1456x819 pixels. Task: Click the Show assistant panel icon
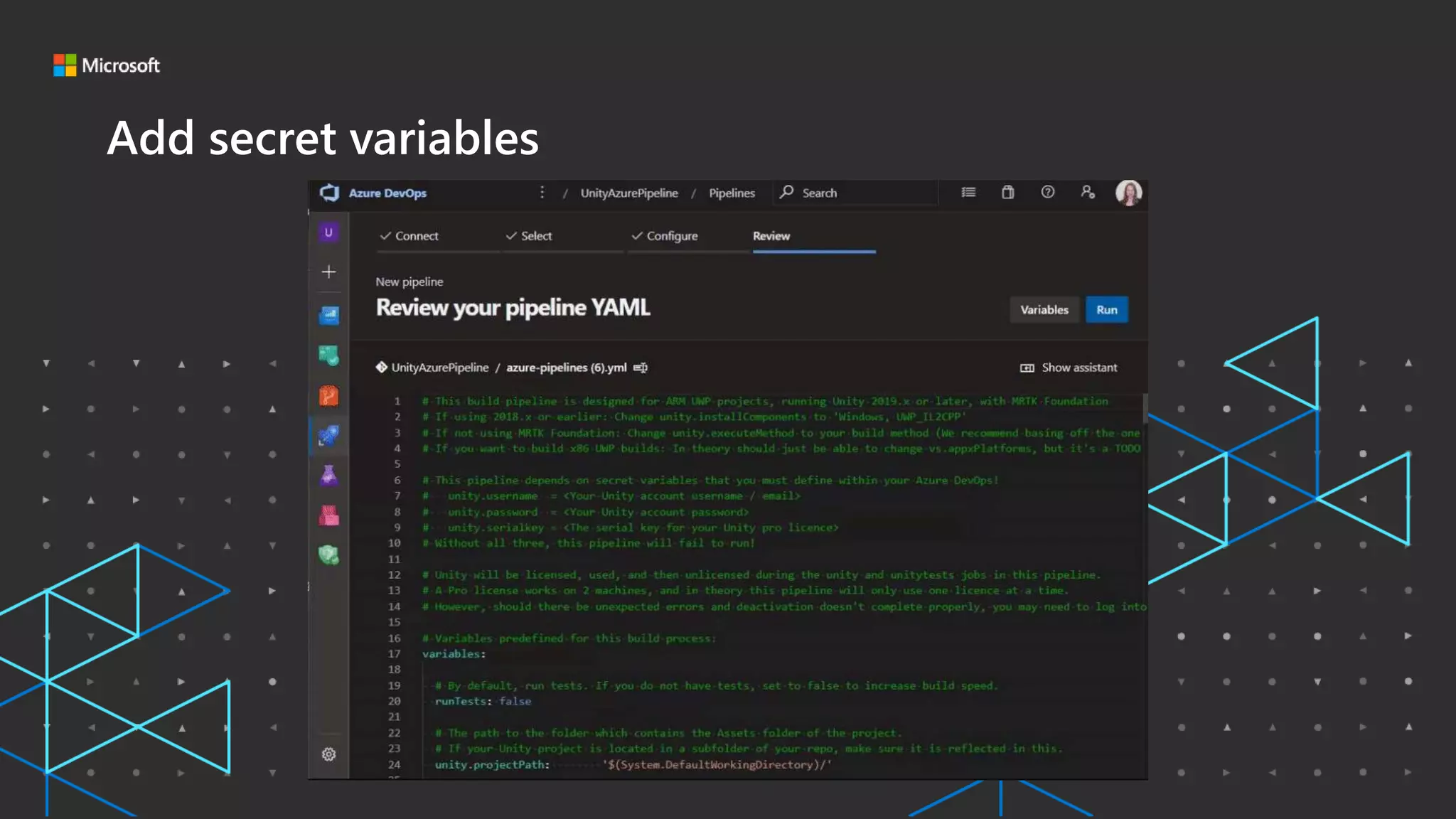[x=1027, y=368]
